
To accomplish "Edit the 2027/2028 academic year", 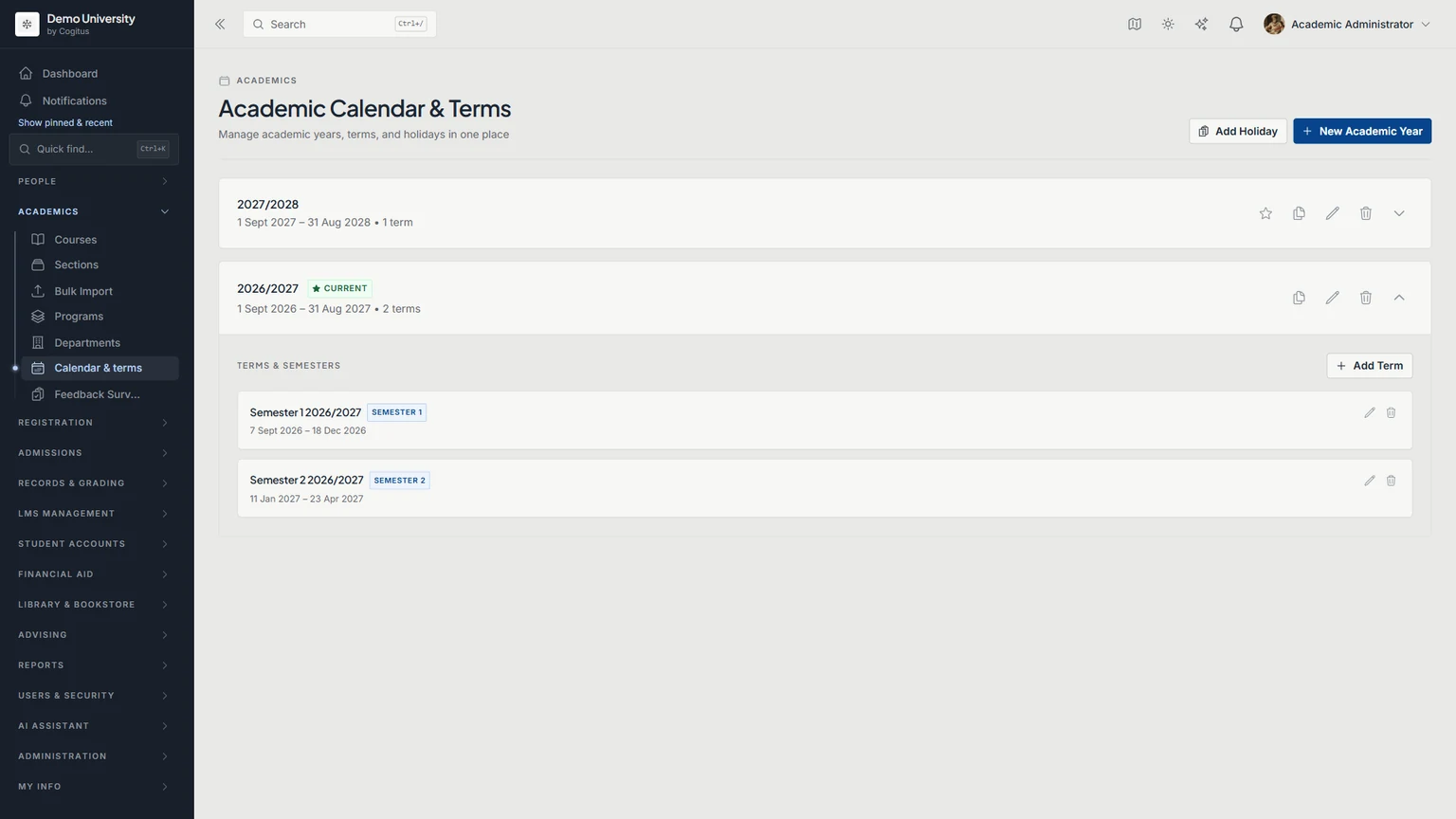I will tap(1332, 213).
